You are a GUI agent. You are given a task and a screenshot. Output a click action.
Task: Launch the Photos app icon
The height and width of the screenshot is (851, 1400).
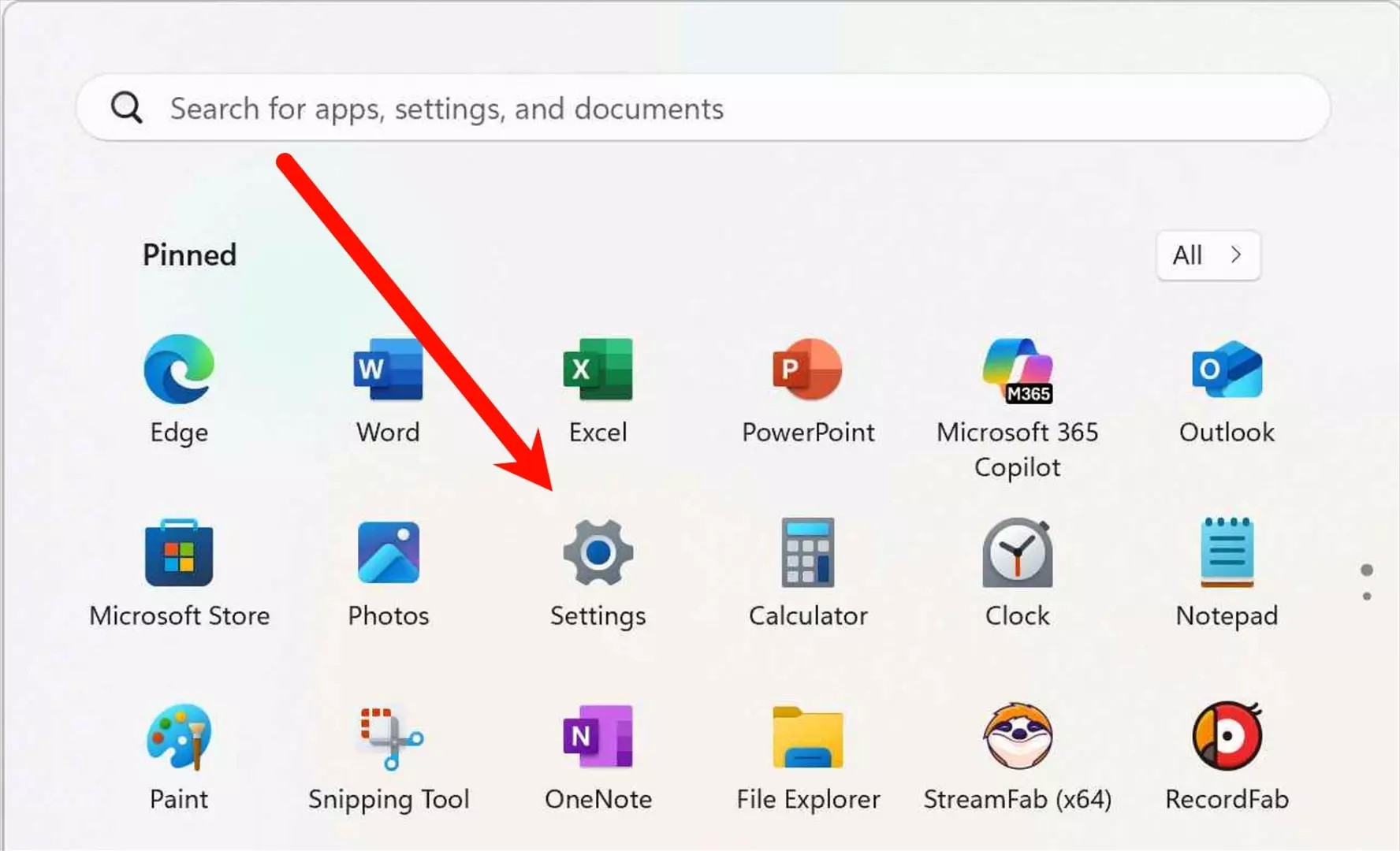pos(388,552)
